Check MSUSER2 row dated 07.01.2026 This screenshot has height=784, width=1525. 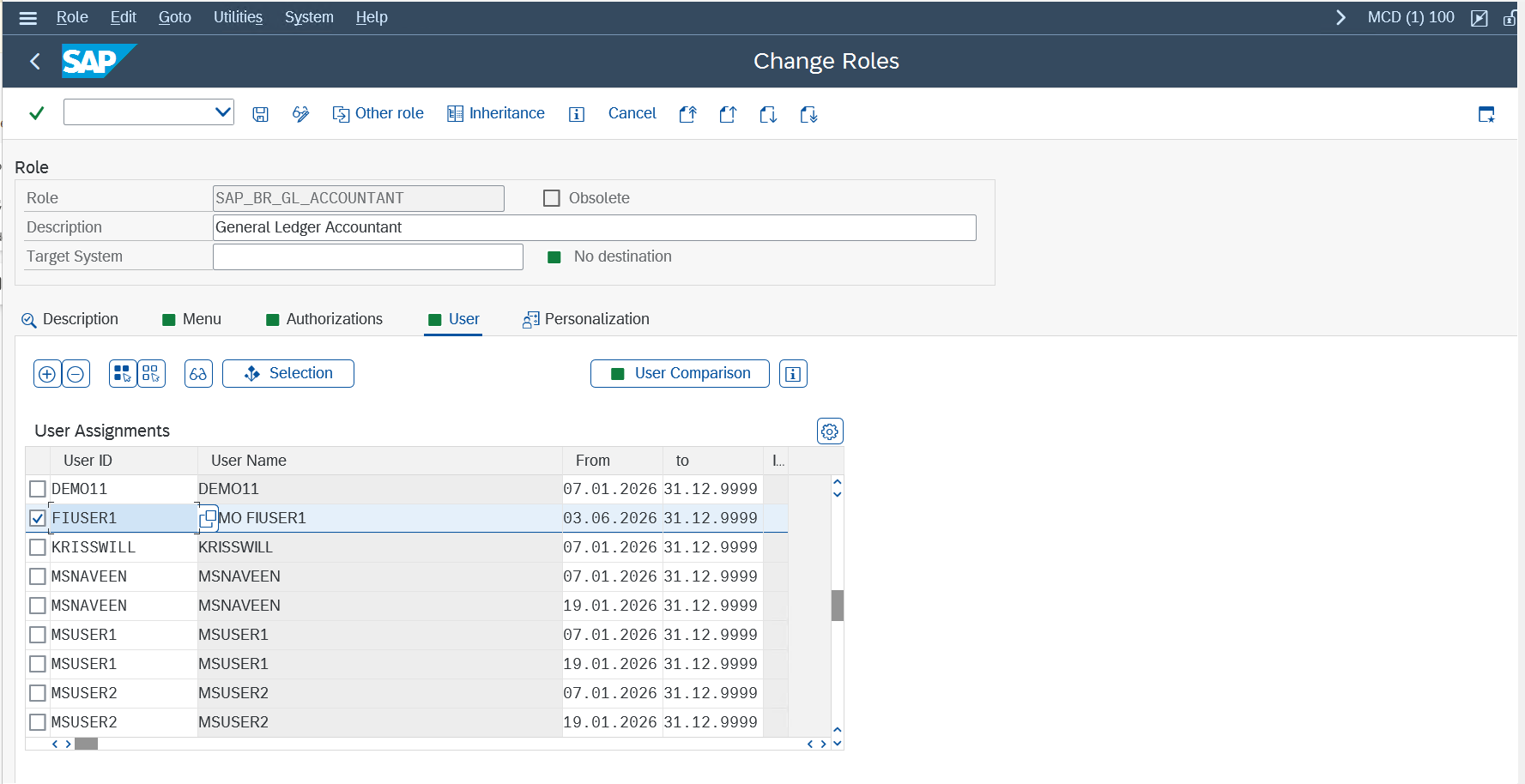38,693
